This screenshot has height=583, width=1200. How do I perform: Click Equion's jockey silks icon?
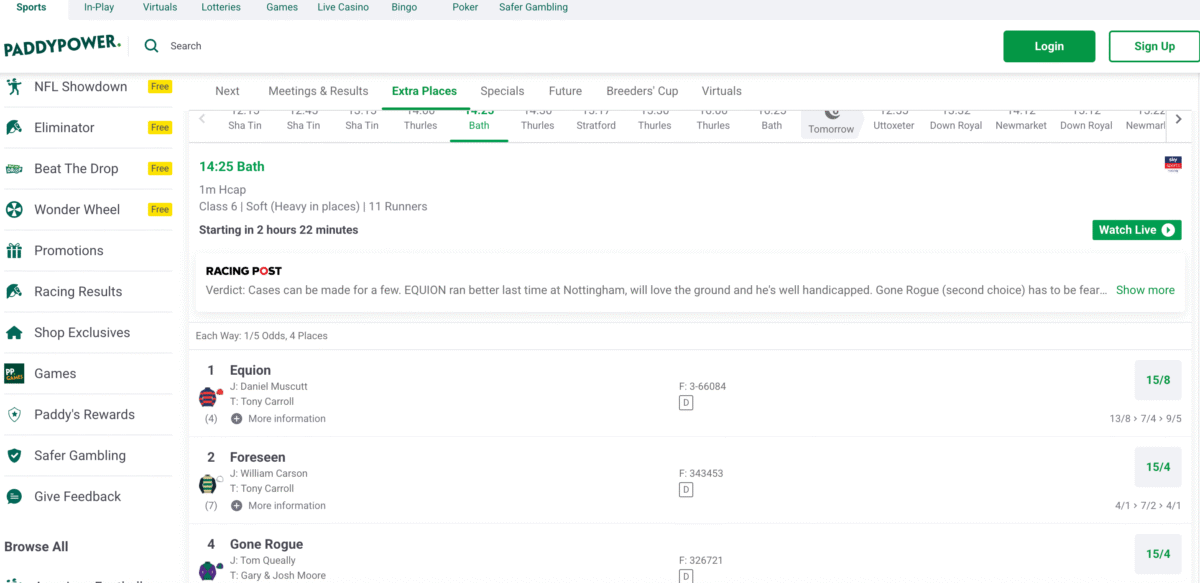pyautogui.click(x=208, y=397)
